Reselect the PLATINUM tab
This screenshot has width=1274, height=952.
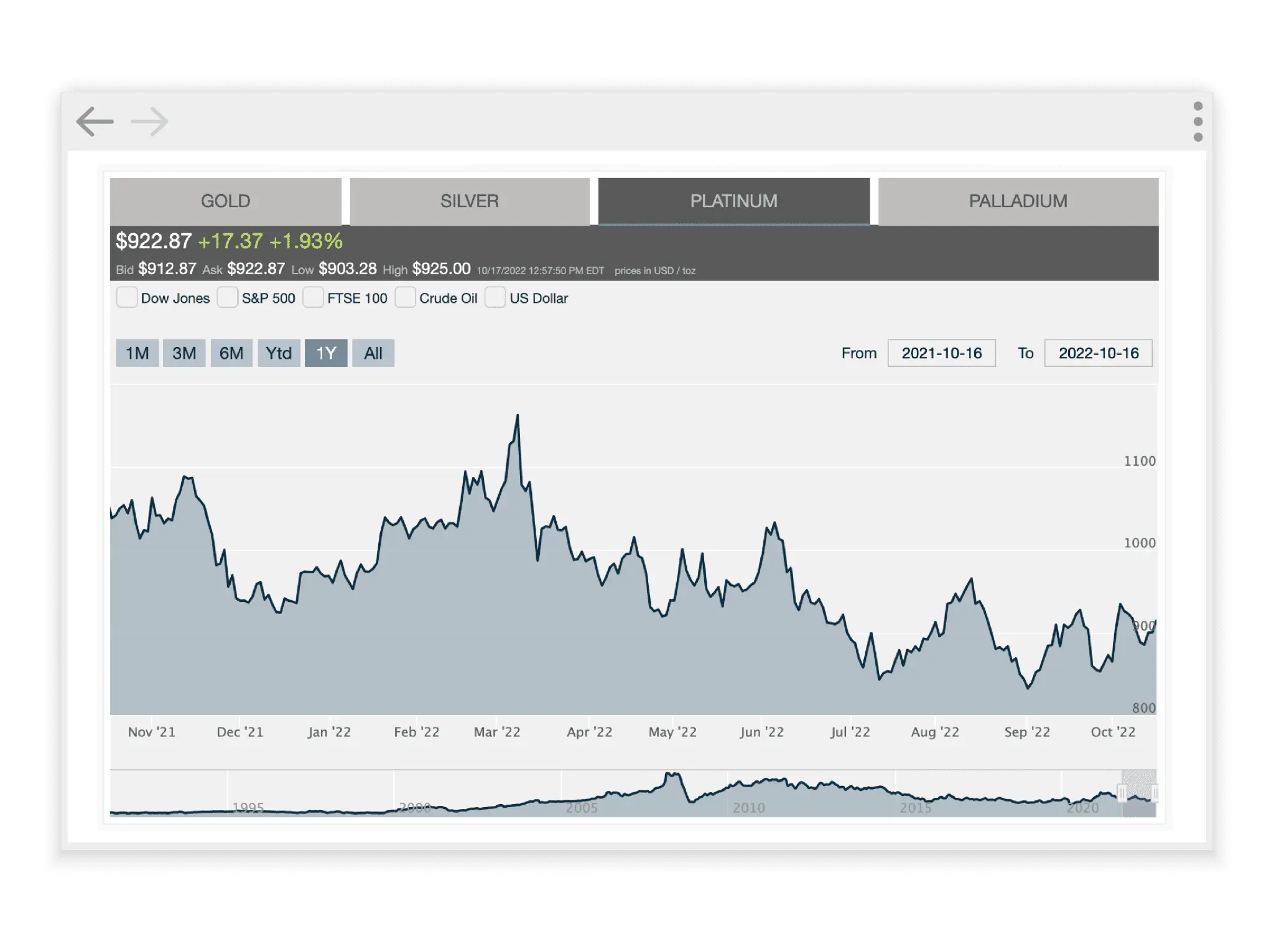tap(734, 201)
